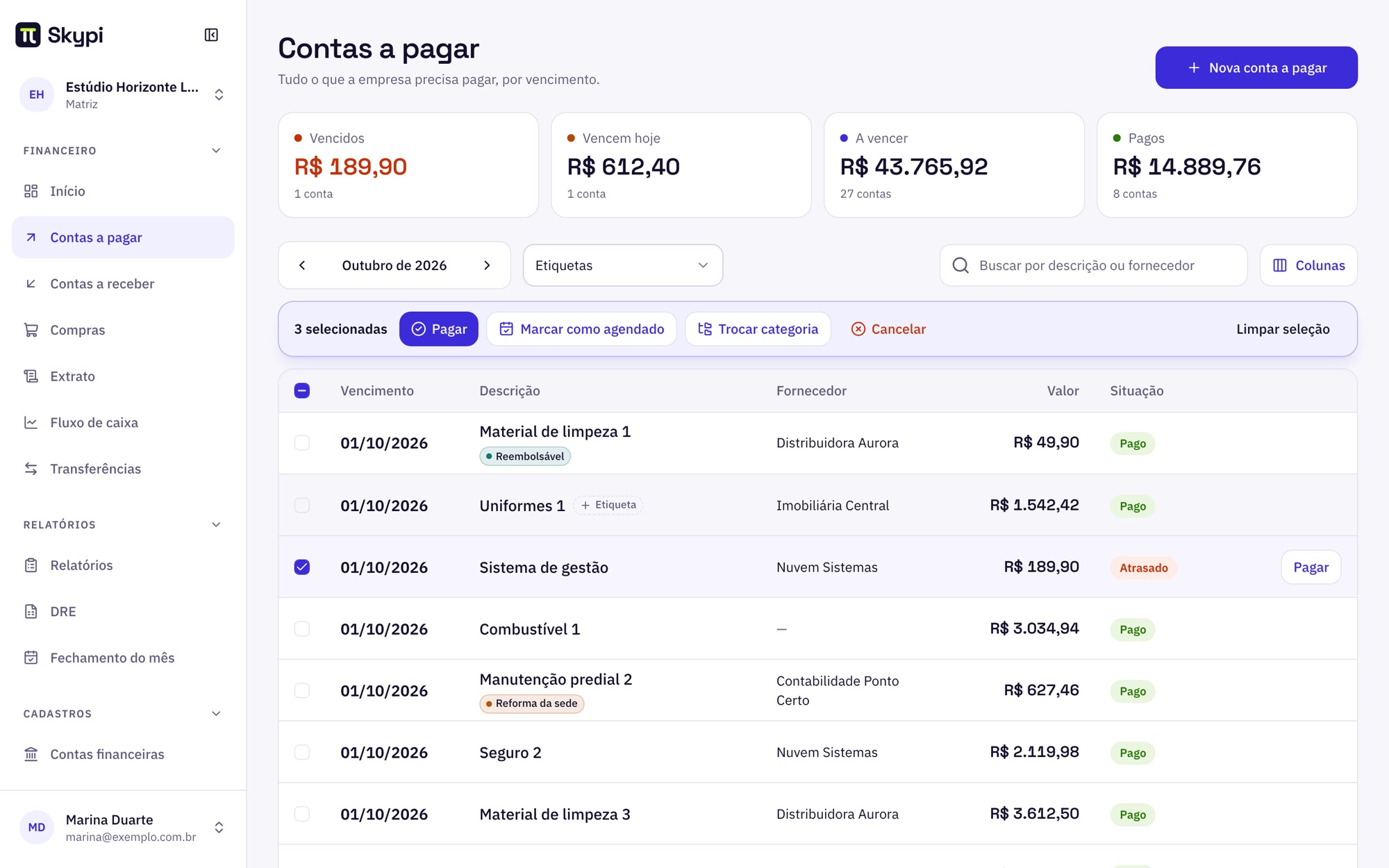The height and width of the screenshot is (868, 1389).
Task: Sort by Valor column header
Action: tap(1063, 390)
